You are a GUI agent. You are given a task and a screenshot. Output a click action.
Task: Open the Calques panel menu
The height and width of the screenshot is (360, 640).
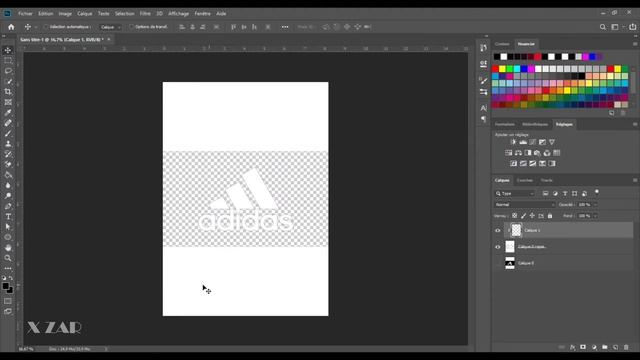(635, 180)
